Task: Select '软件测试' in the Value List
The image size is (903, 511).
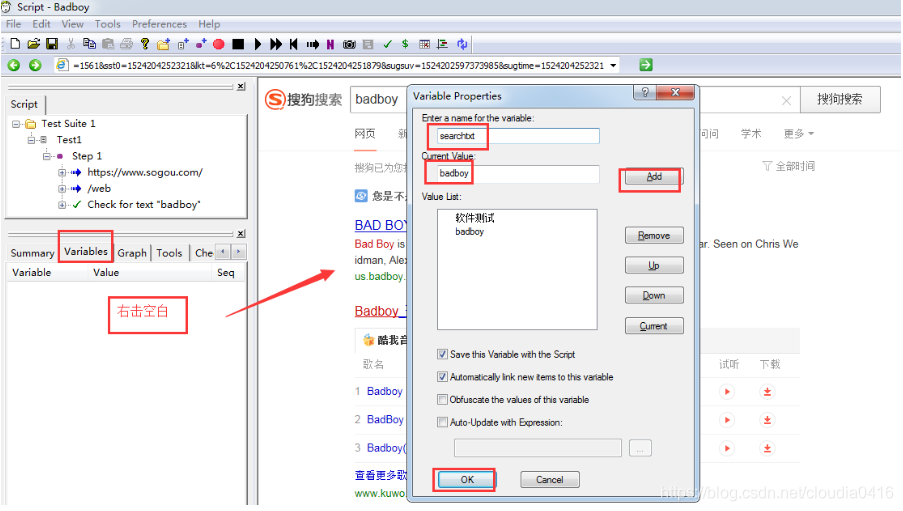Action: [475, 218]
